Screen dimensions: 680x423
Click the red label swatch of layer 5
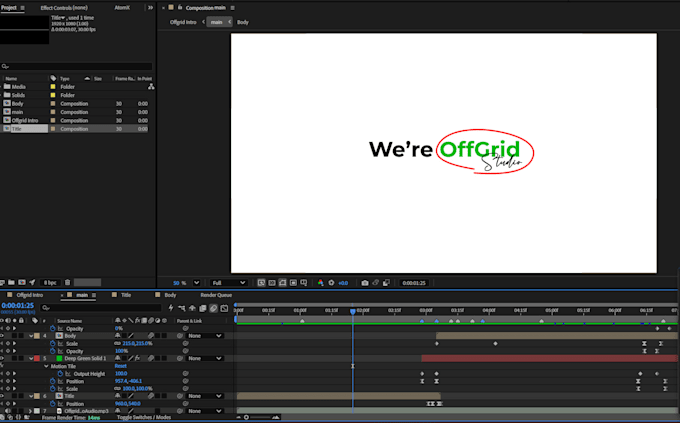[x=37, y=358]
